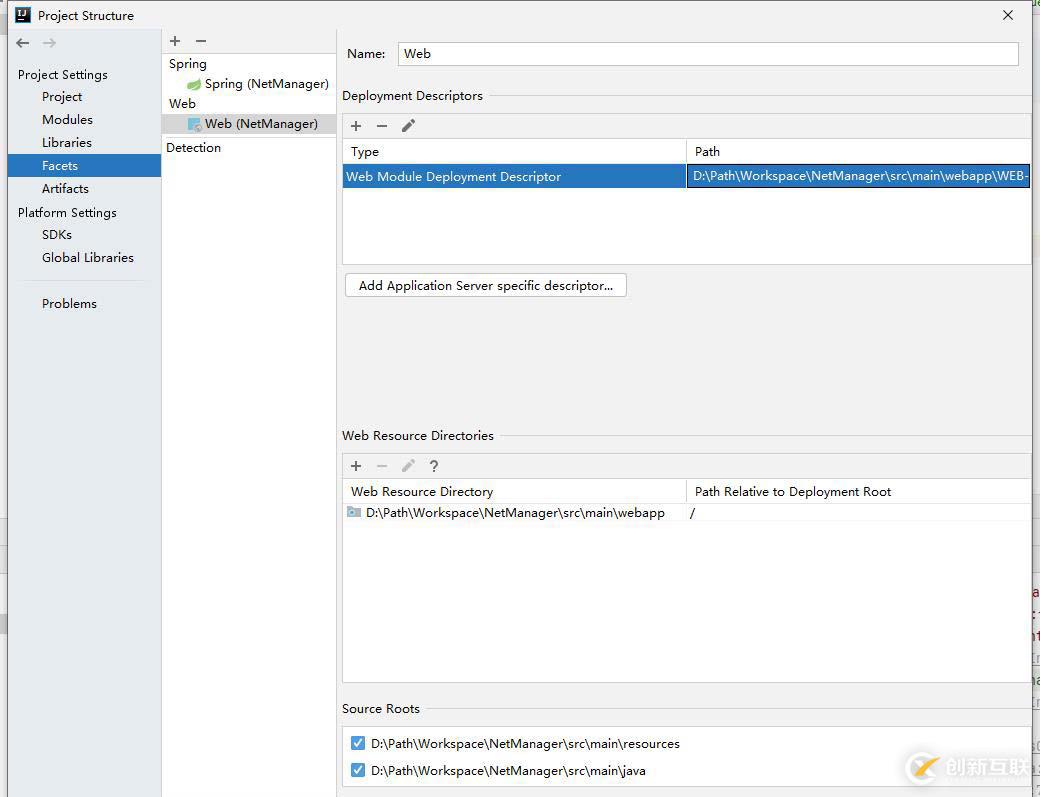Go to Artifacts settings
This screenshot has height=797, width=1040.
tap(65, 189)
